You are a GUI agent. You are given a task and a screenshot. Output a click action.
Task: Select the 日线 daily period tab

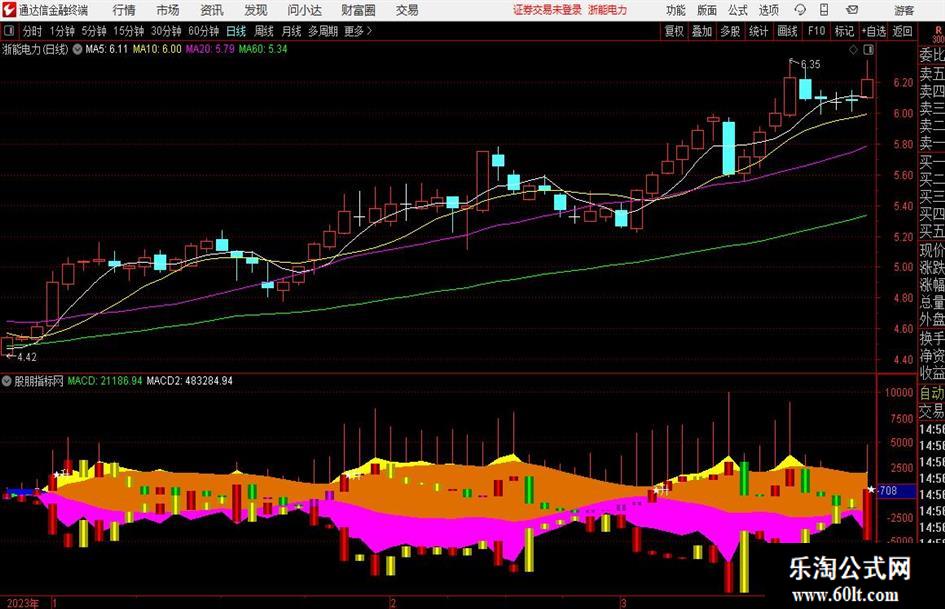(236, 31)
